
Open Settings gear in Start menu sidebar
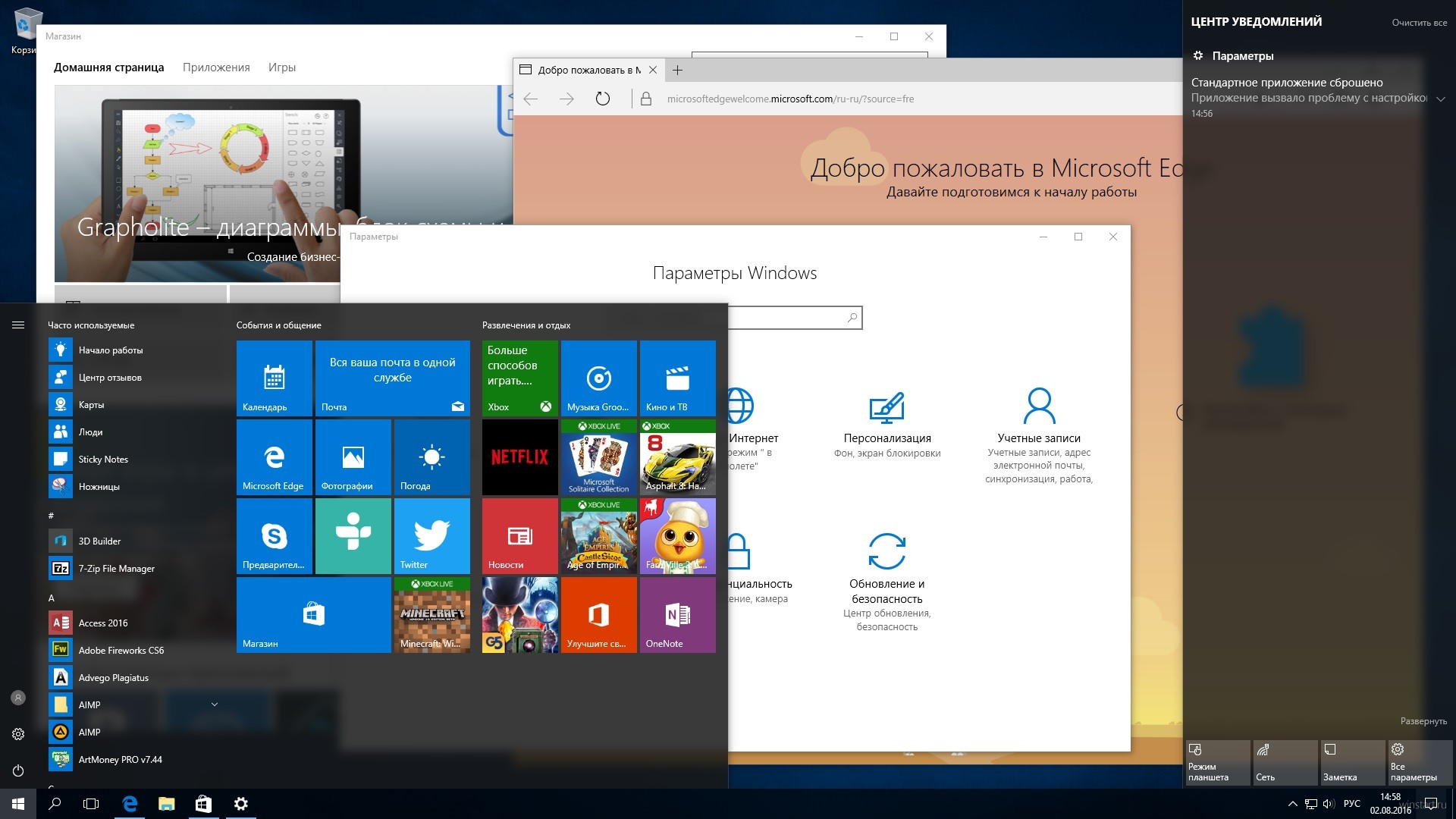(x=18, y=734)
